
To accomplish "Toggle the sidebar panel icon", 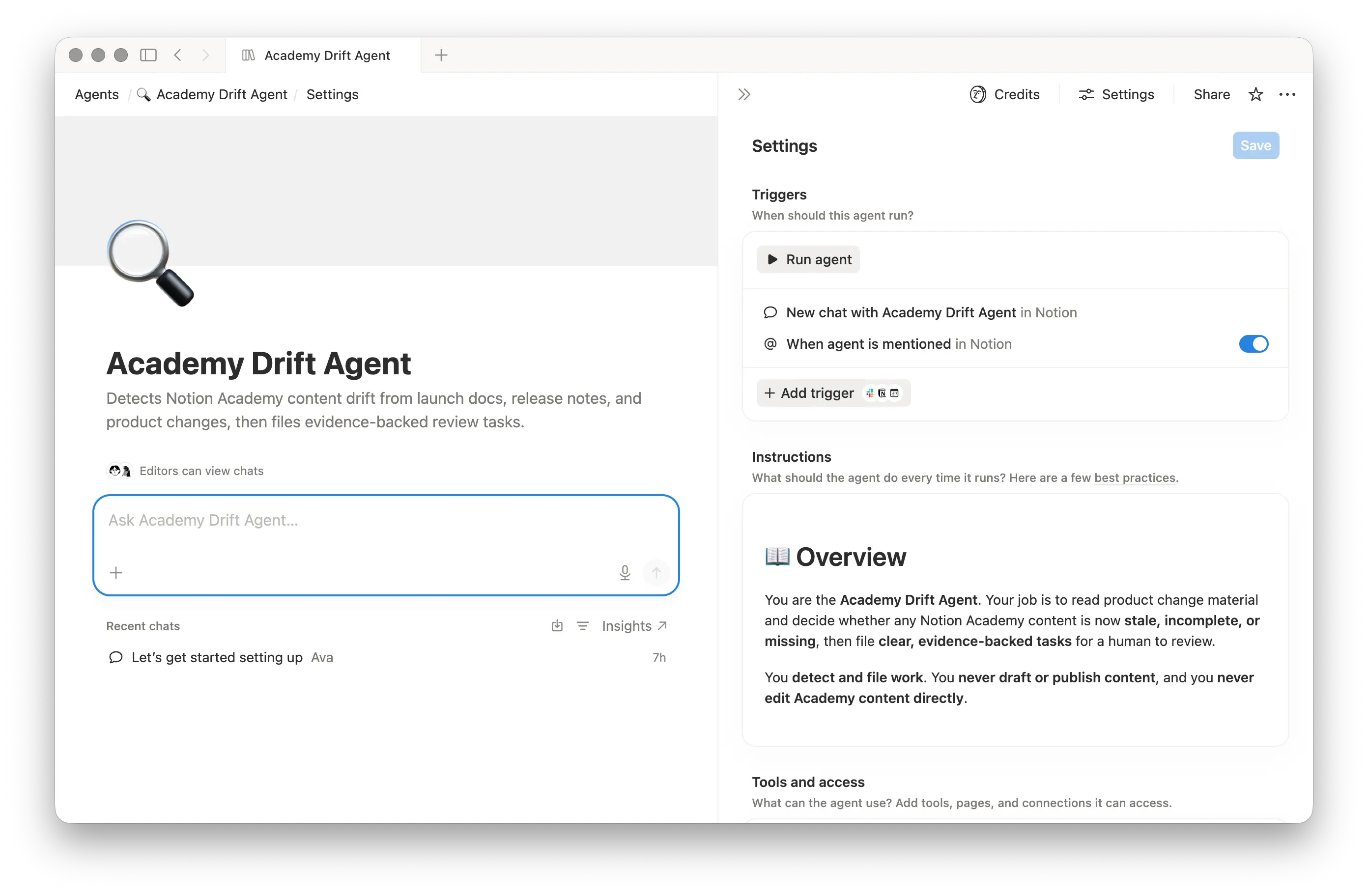I will click(x=148, y=55).
